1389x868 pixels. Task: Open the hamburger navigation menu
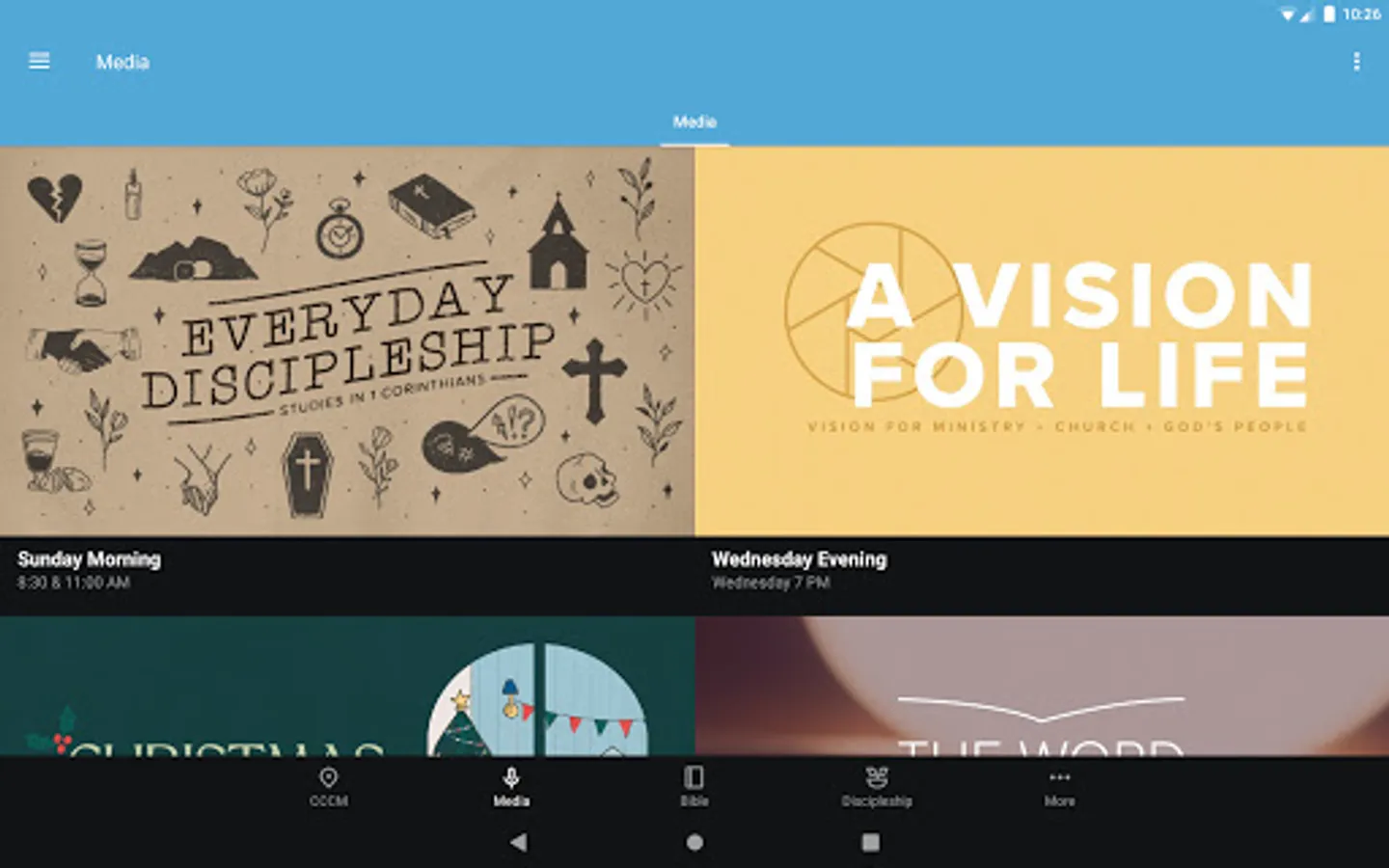tap(40, 62)
